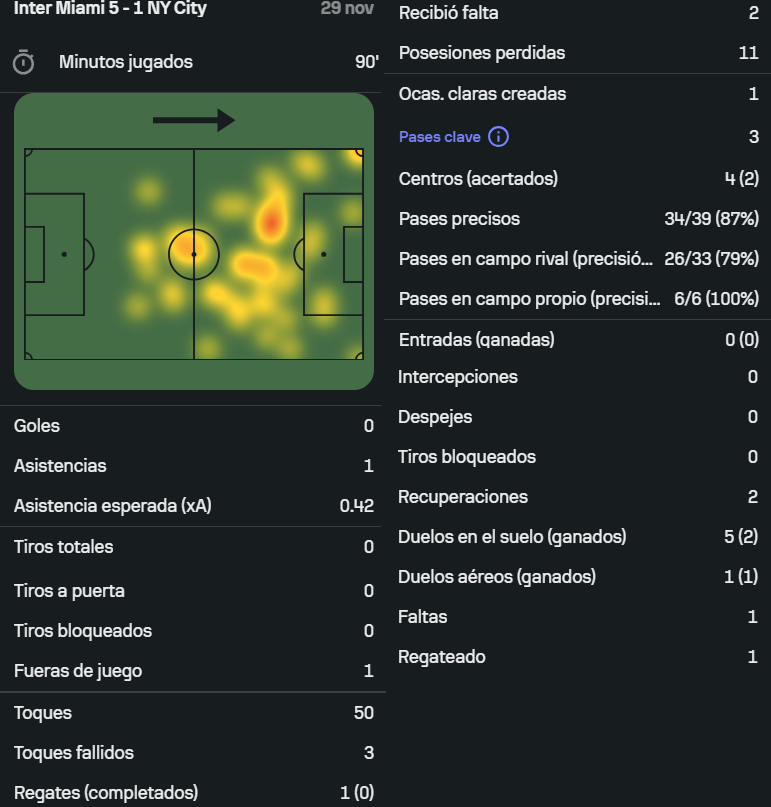Image resolution: width=771 pixels, height=807 pixels.
Task: Select the Asistencias stat row
Action: point(193,466)
